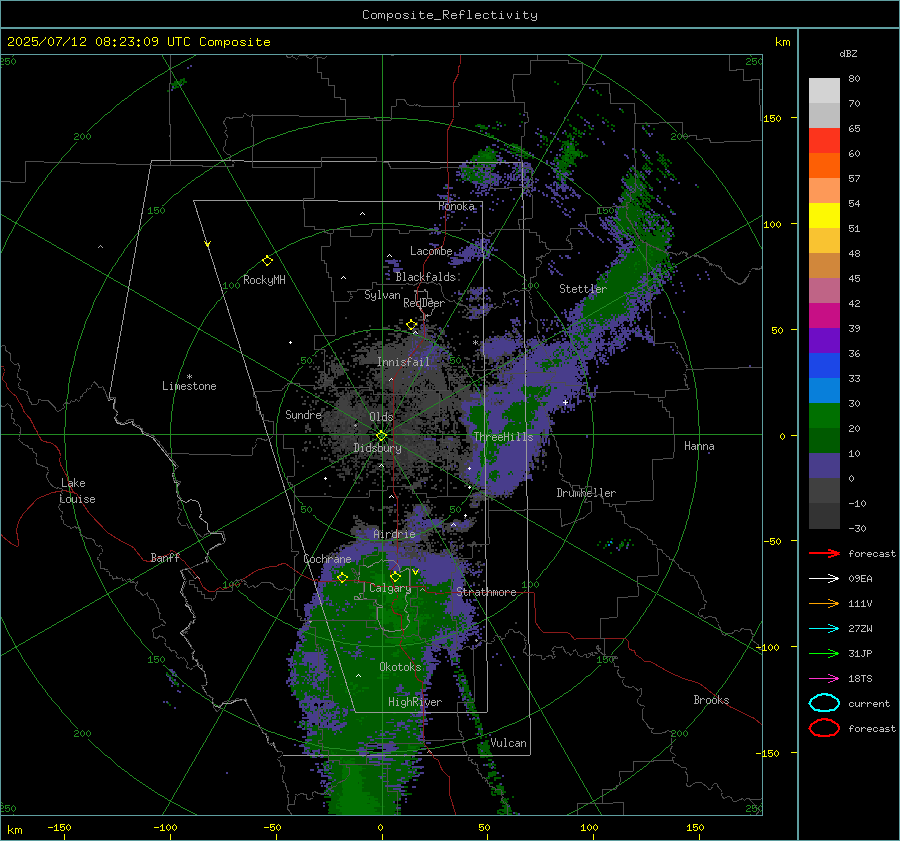Click the Limestone label on map
The image size is (900, 841).
[x=189, y=386]
